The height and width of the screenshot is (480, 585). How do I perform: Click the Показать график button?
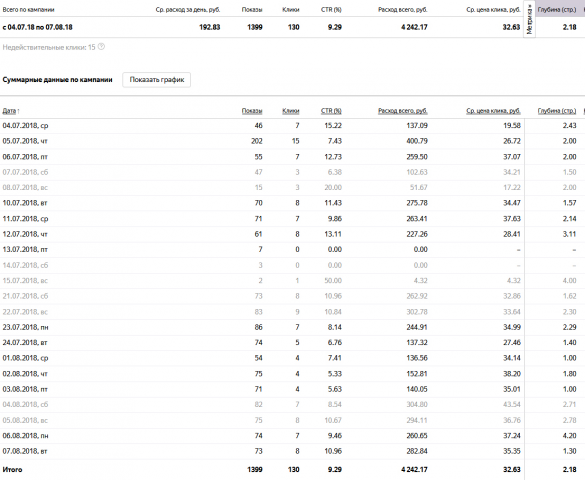click(157, 80)
